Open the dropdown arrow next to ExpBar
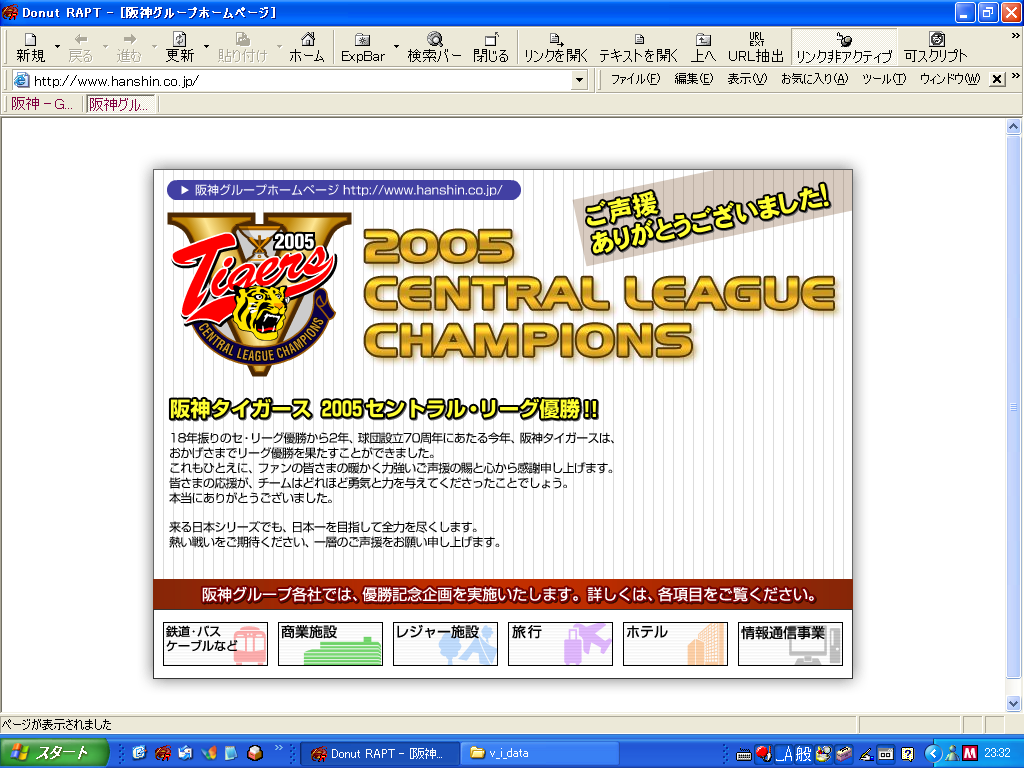Image resolution: width=1024 pixels, height=768 pixels. click(x=396, y=46)
